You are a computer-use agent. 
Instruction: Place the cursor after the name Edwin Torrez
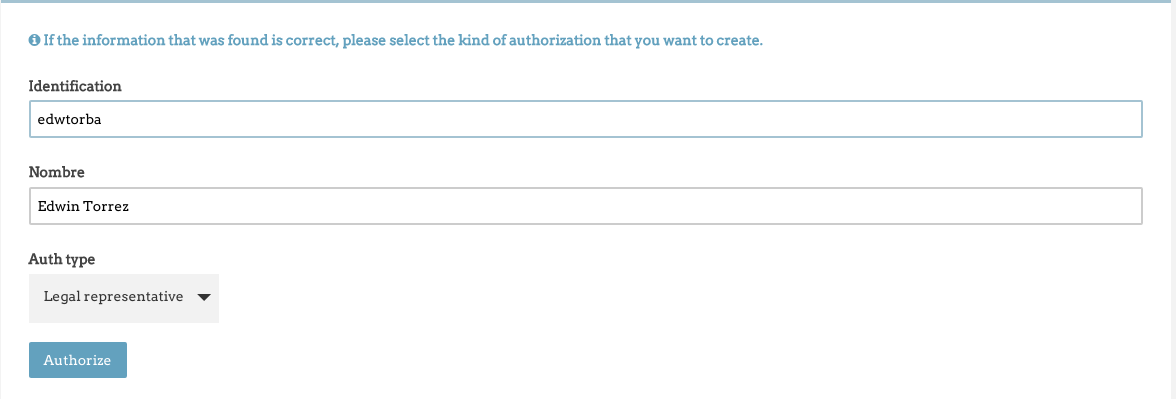(130, 206)
